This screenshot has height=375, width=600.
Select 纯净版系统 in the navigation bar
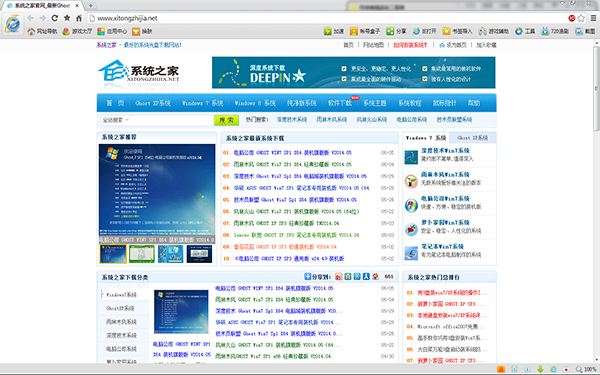click(302, 103)
